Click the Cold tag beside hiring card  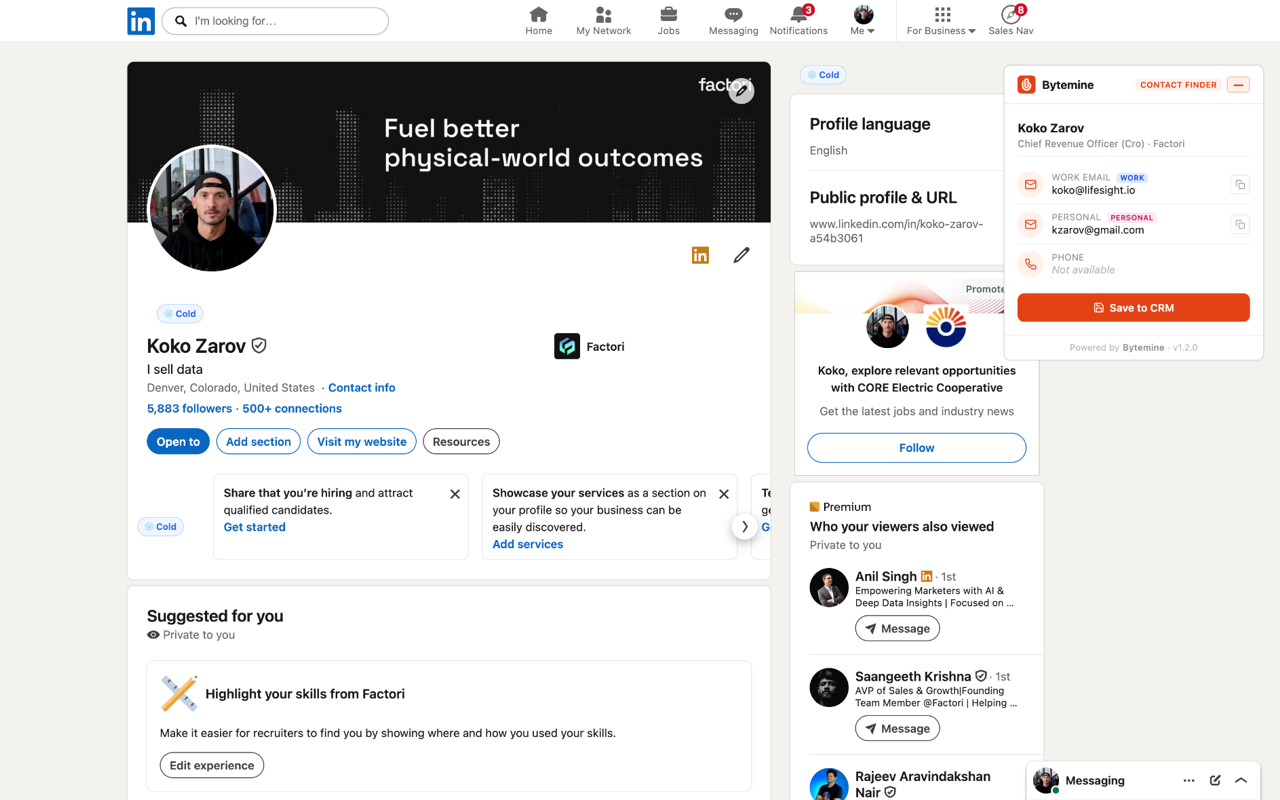coord(160,526)
